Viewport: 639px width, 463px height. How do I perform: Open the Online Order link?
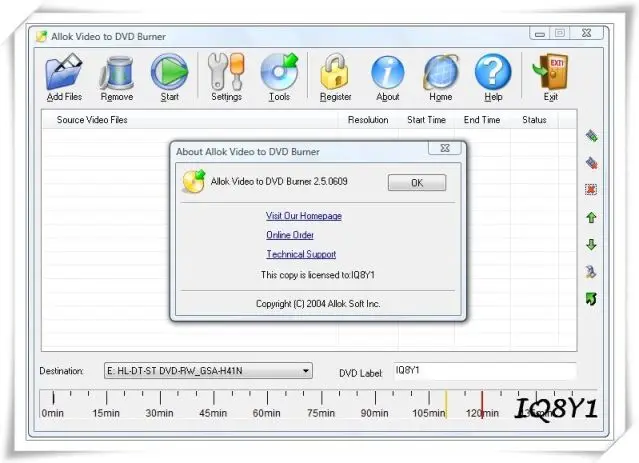(290, 235)
